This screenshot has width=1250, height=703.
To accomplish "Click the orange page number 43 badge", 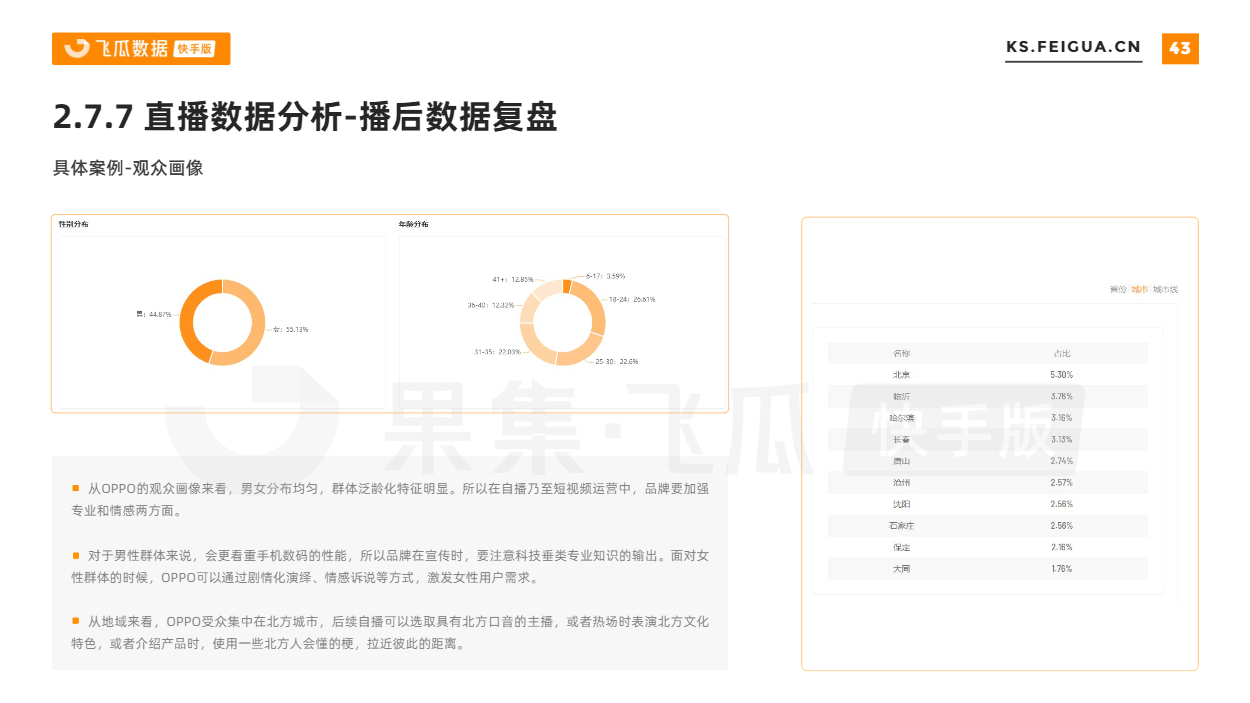I will click(1180, 48).
